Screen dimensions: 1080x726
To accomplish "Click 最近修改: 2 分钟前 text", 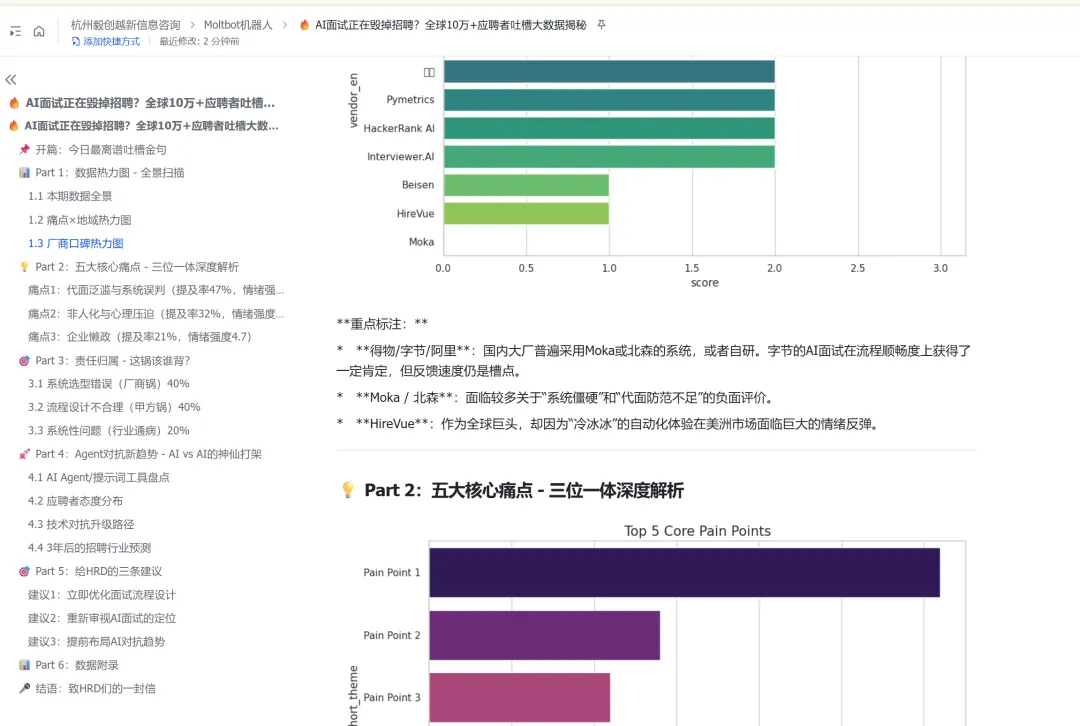I will coord(199,41).
